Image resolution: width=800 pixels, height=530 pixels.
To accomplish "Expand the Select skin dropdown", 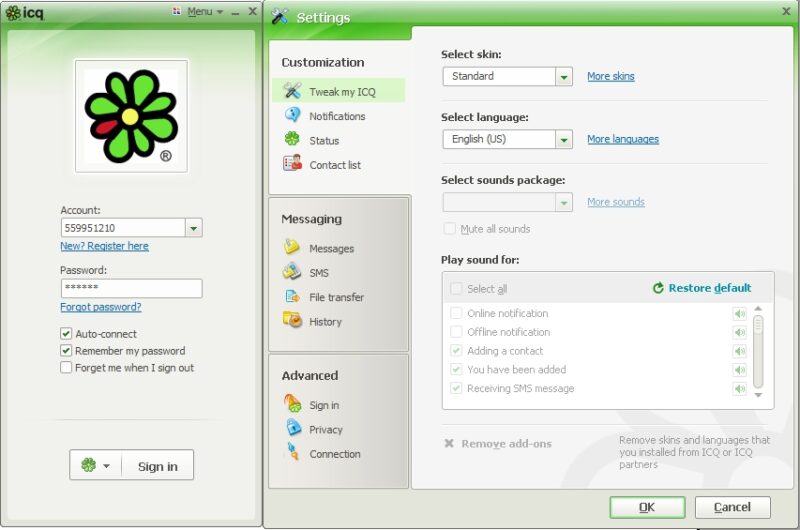I will [564, 77].
